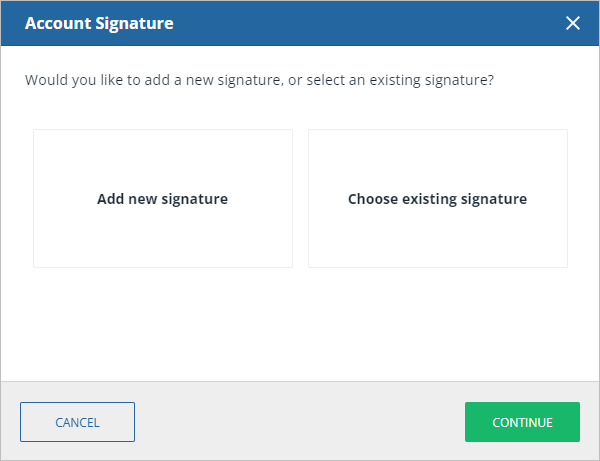The width and height of the screenshot is (600, 461).
Task: Click the blue Account Signature header bar
Action: [350, 23]
